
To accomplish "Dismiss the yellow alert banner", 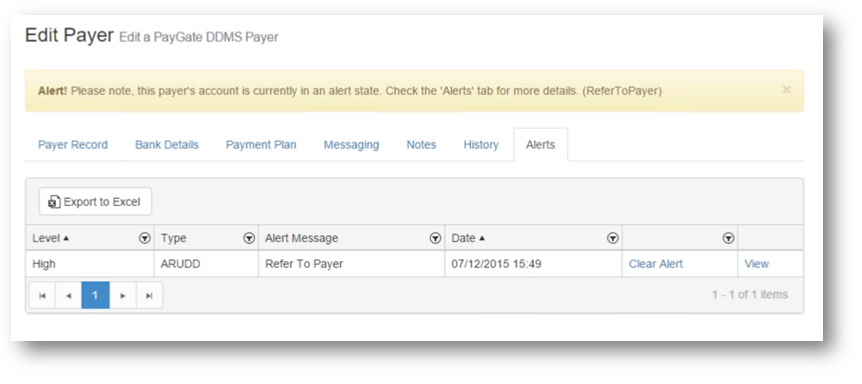I will pos(787,90).
